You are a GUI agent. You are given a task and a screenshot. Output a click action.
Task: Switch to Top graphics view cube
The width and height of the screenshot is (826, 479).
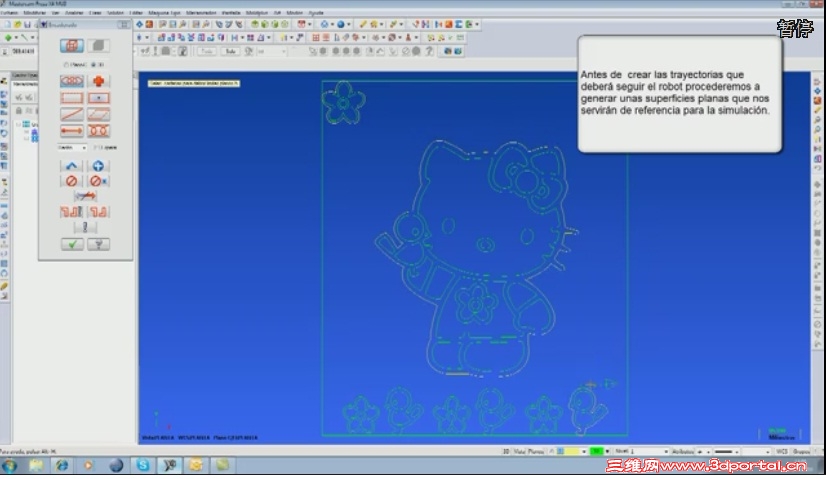pos(255,24)
